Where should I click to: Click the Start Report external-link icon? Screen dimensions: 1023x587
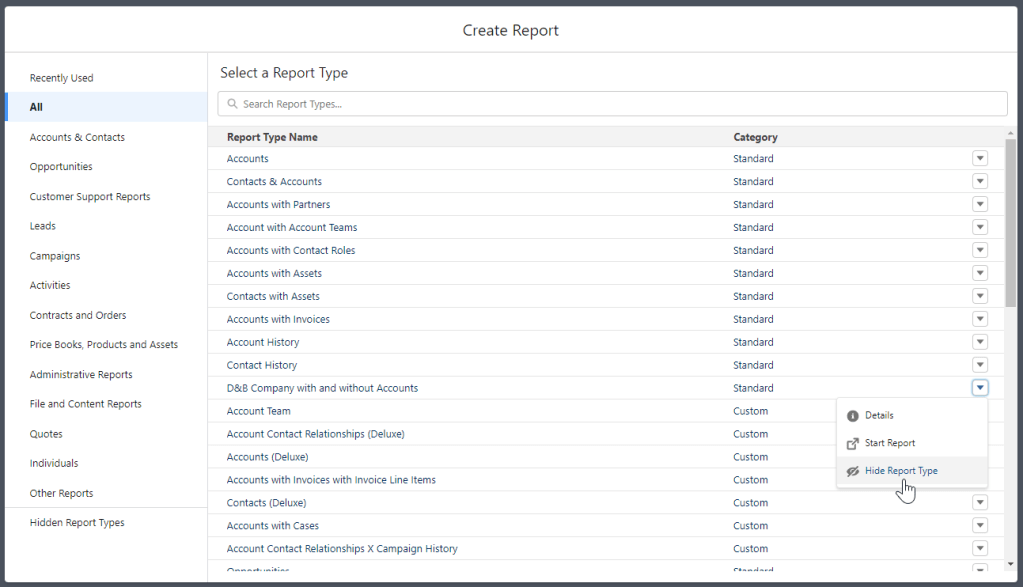[853, 444]
